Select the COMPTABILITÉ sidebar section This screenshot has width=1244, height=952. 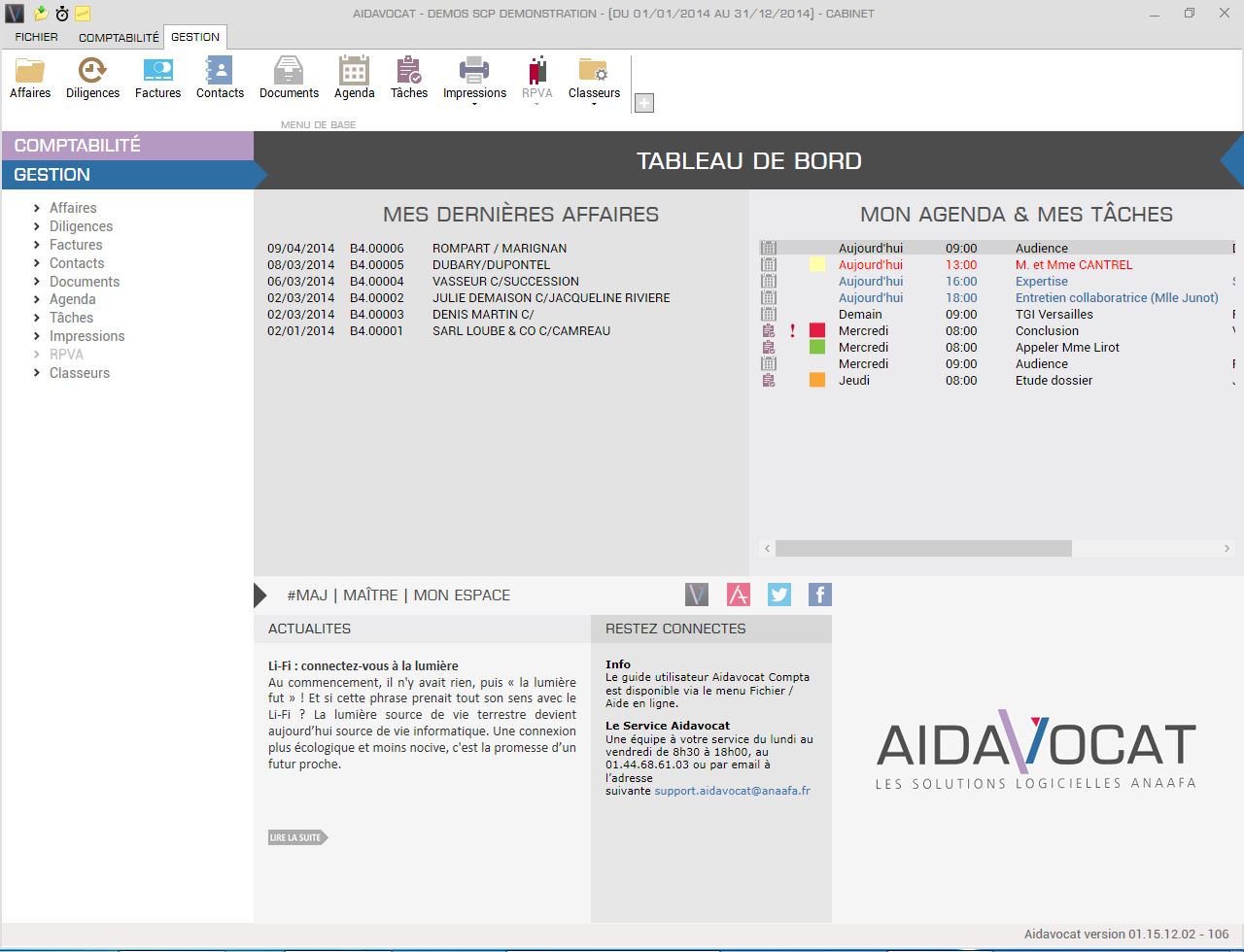point(127,145)
